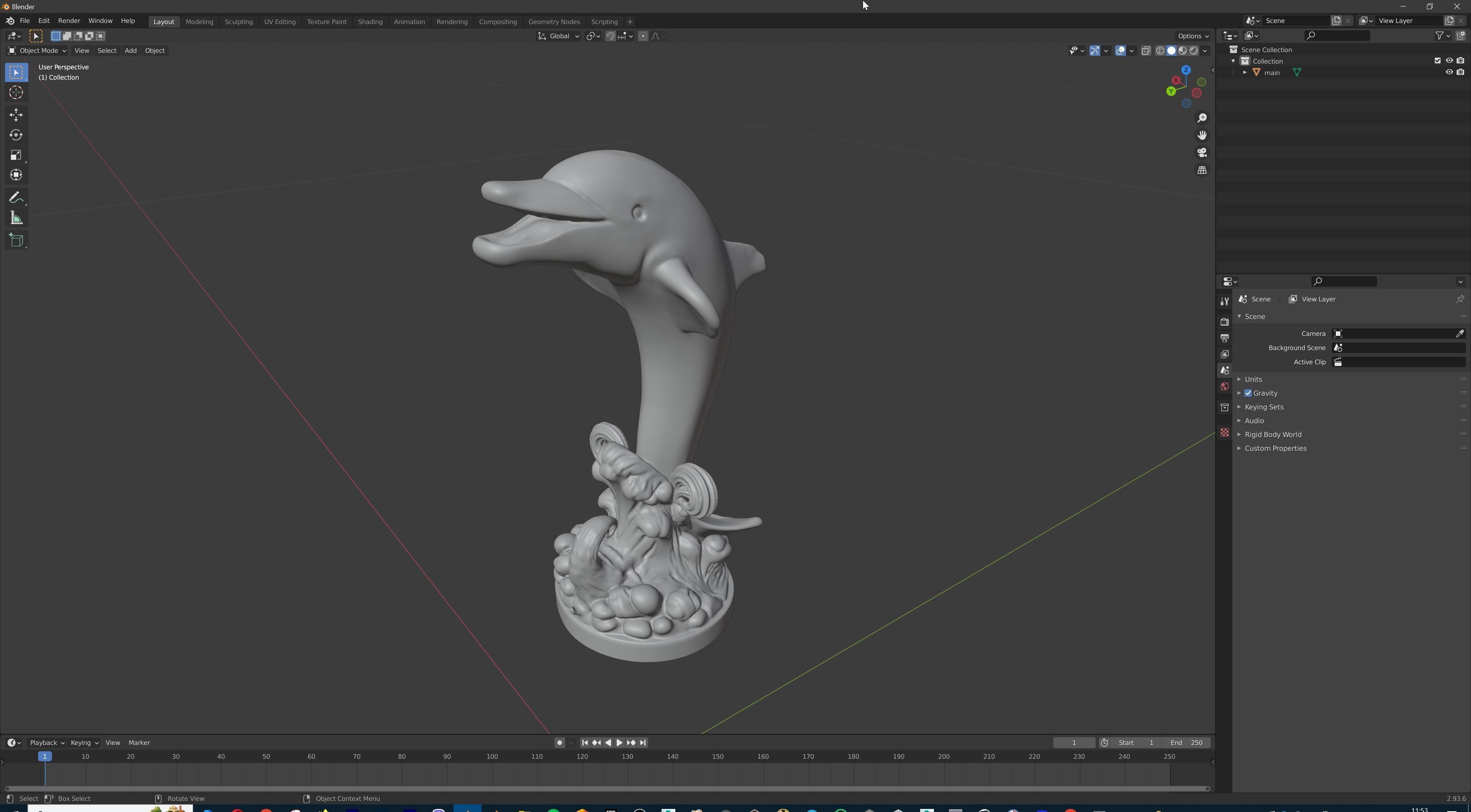1471x812 pixels.
Task: Activate the Rotate tool
Action: click(16, 135)
